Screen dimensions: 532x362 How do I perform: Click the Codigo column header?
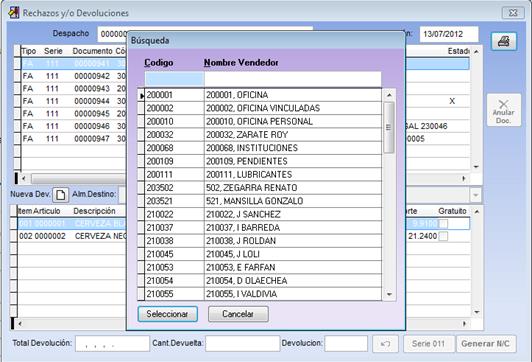(x=159, y=63)
